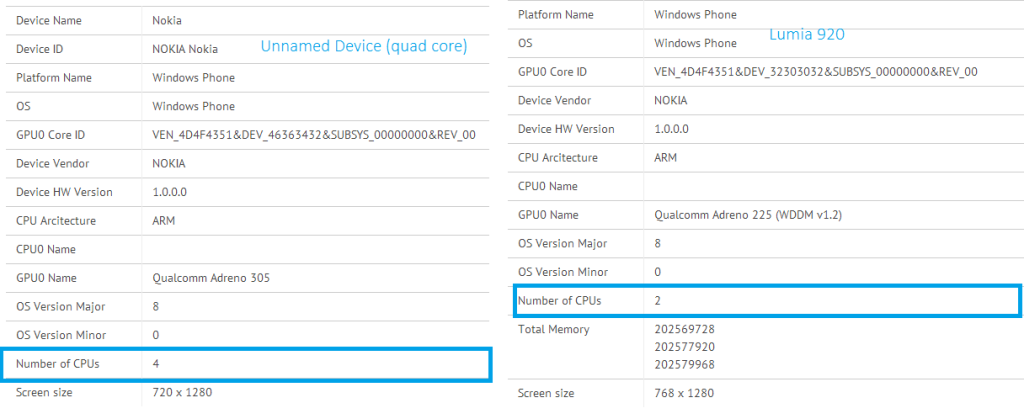Screen dimensions: 1024x419
Task: Click "Windows Phone" platform value in quad core table
Action: pos(193,78)
